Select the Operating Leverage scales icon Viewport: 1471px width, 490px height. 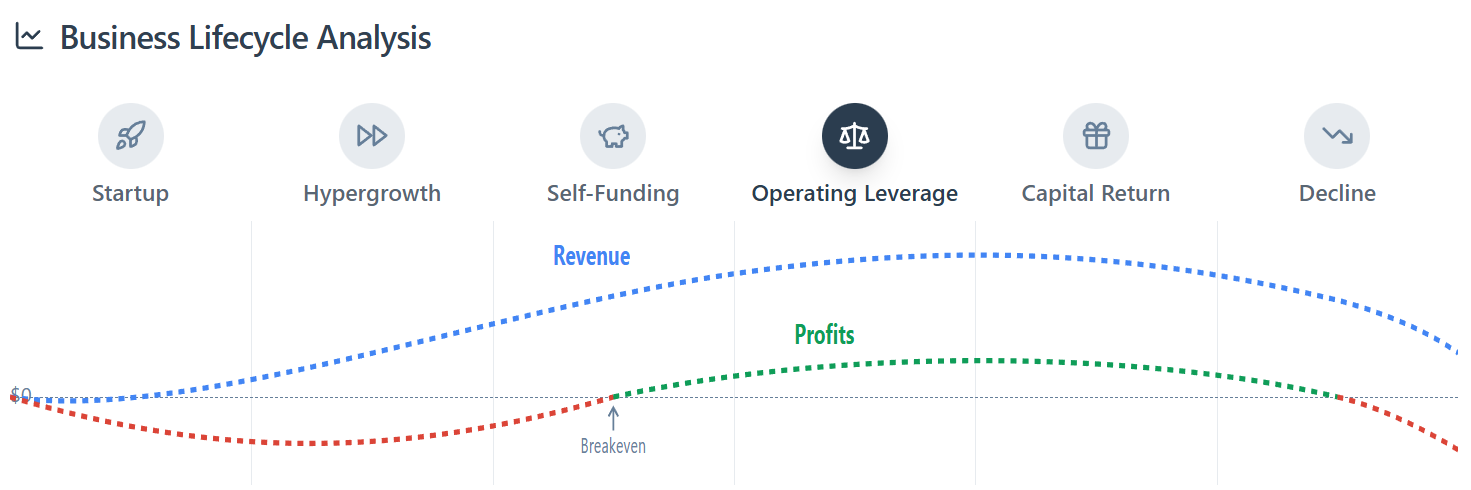pyautogui.click(x=855, y=136)
